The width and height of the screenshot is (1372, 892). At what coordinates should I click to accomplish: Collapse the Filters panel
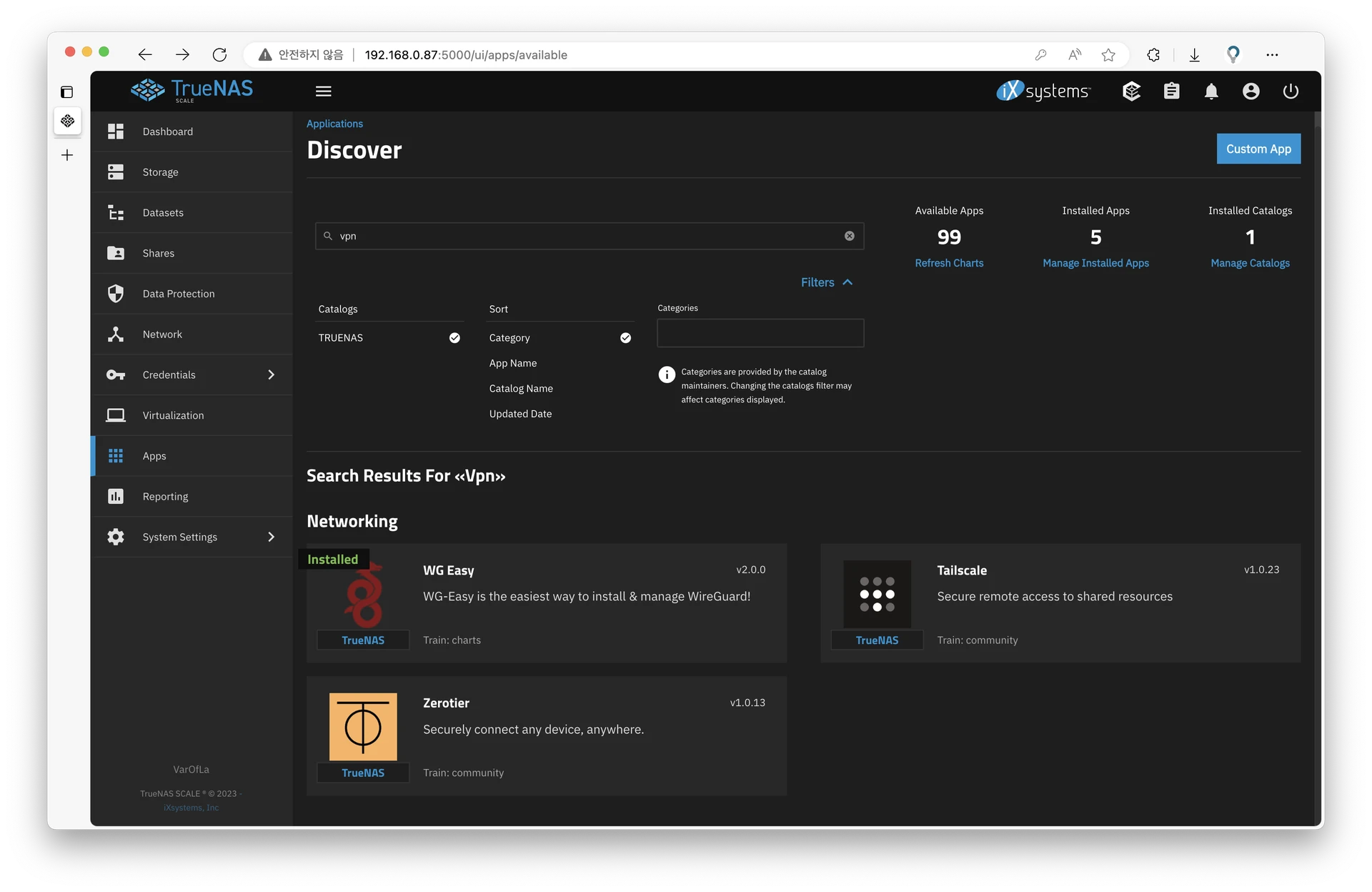(826, 282)
